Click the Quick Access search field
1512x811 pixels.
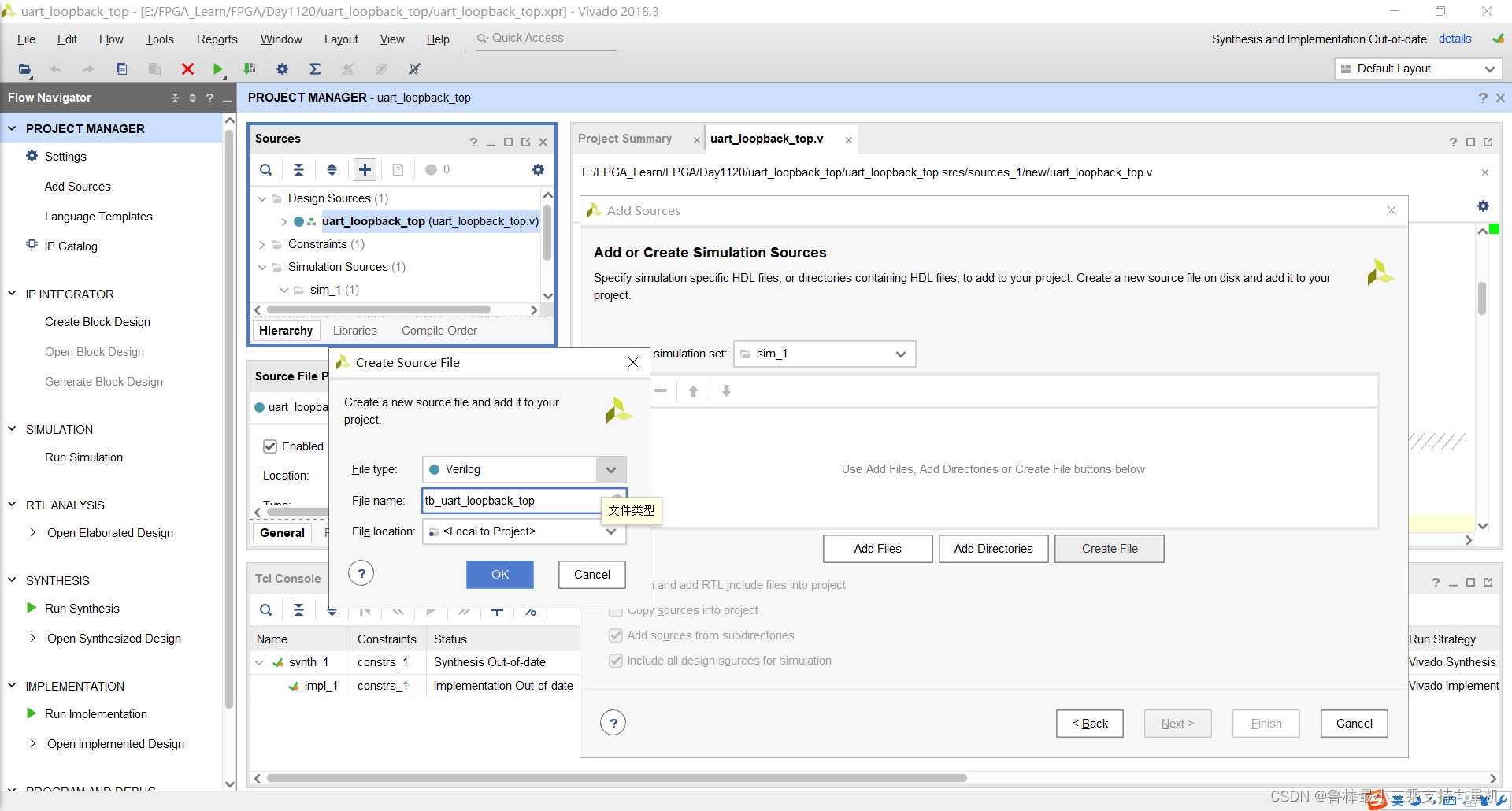547,38
